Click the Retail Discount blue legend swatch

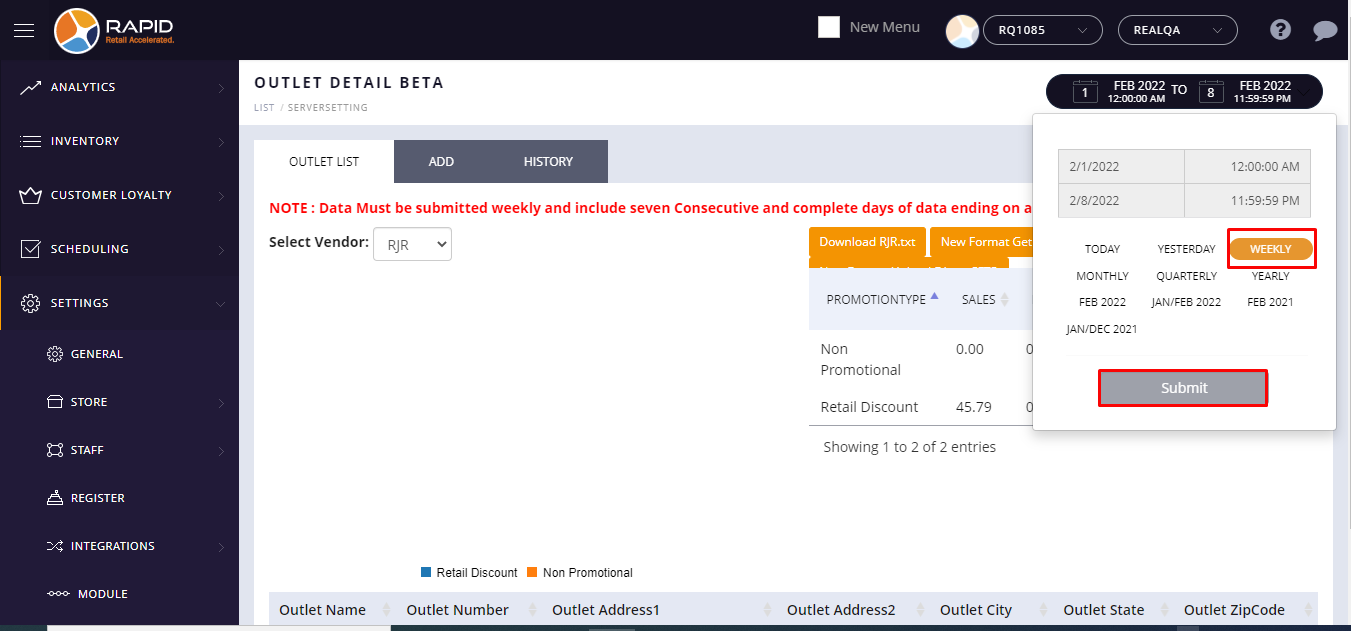pyautogui.click(x=426, y=573)
